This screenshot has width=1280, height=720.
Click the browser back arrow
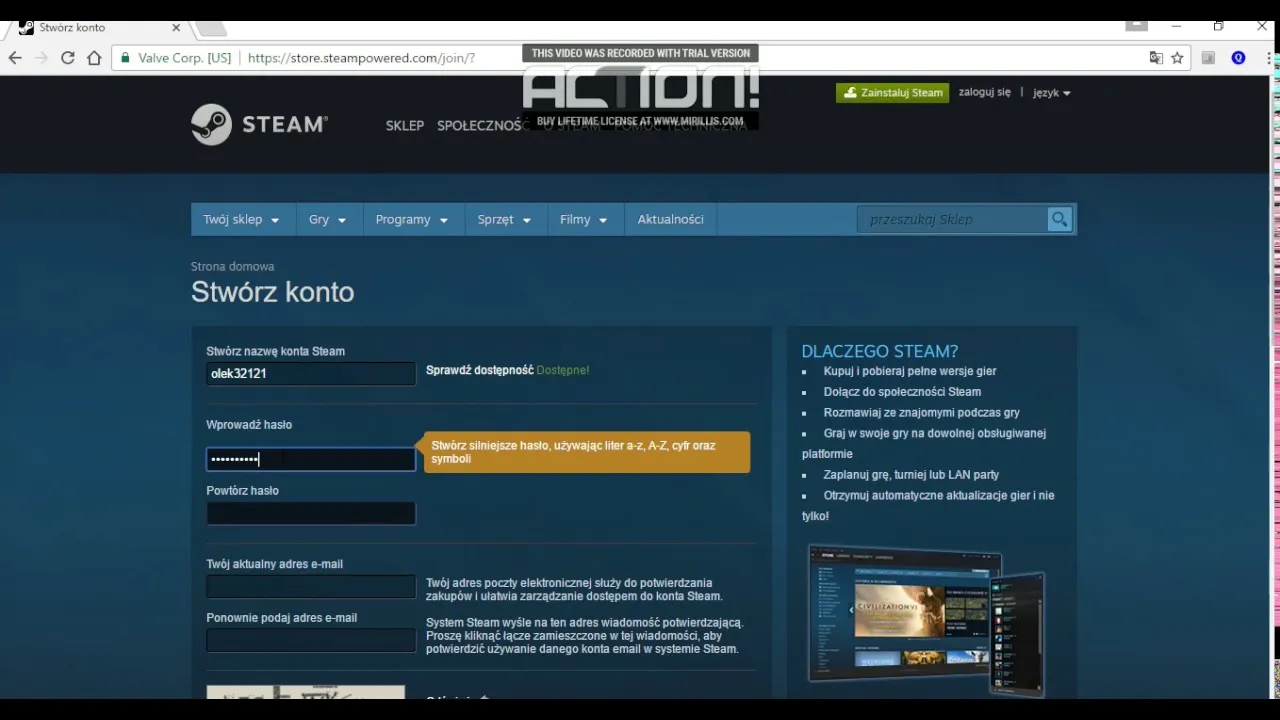[15, 58]
